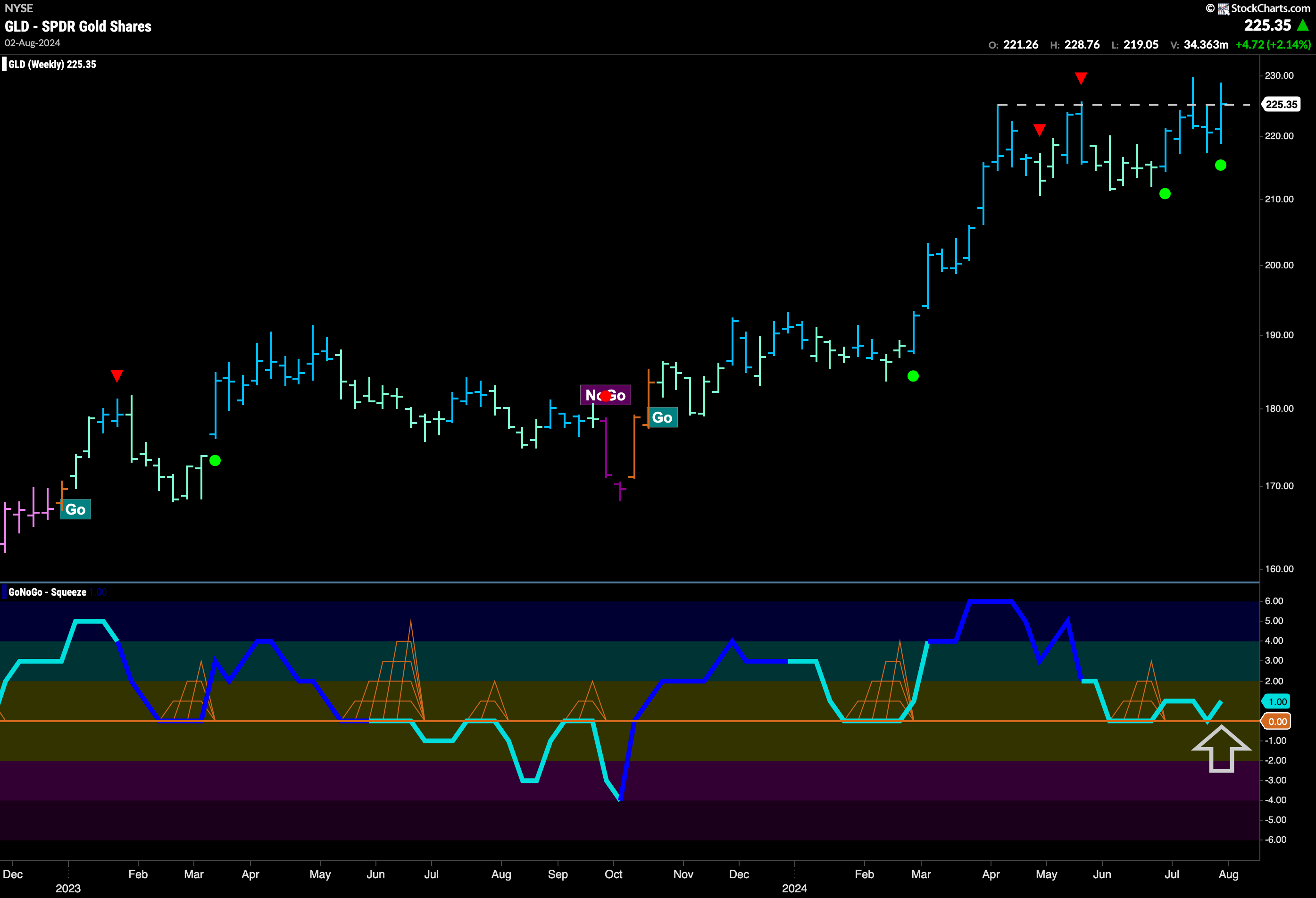Click the 225.35 last price in header
Image resolution: width=1316 pixels, height=898 pixels.
tap(1267, 25)
